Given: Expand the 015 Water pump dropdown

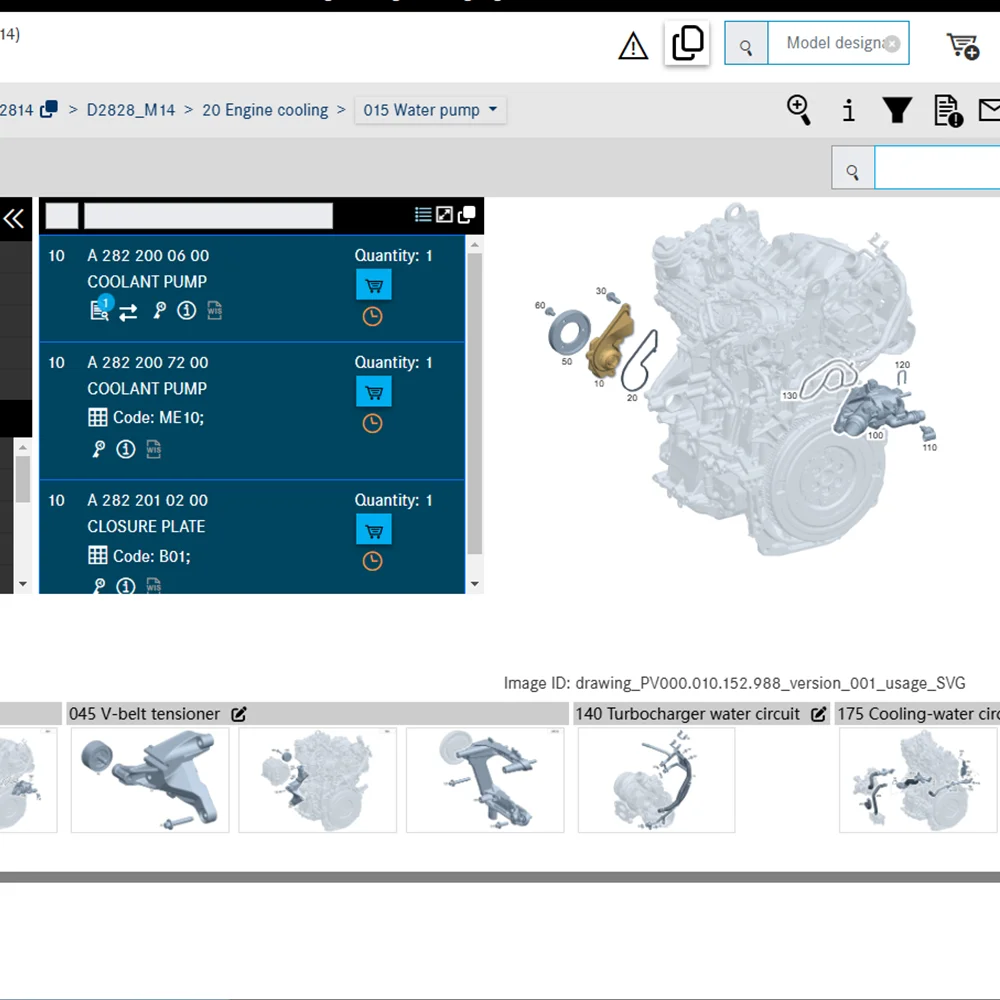Looking at the screenshot, I should [x=430, y=110].
